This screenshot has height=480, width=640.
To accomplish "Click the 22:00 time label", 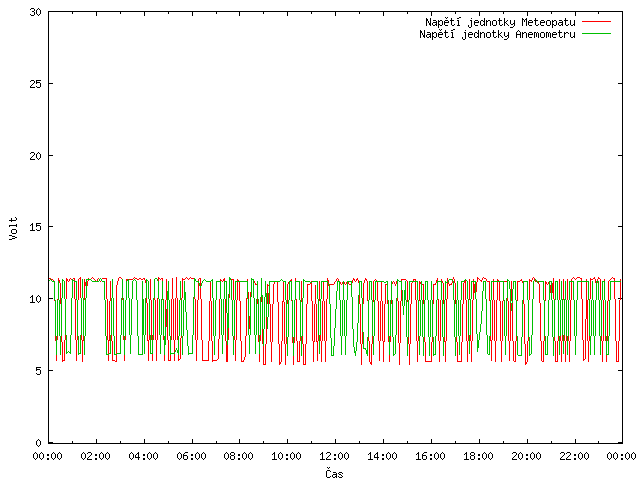I will tap(574, 456).
